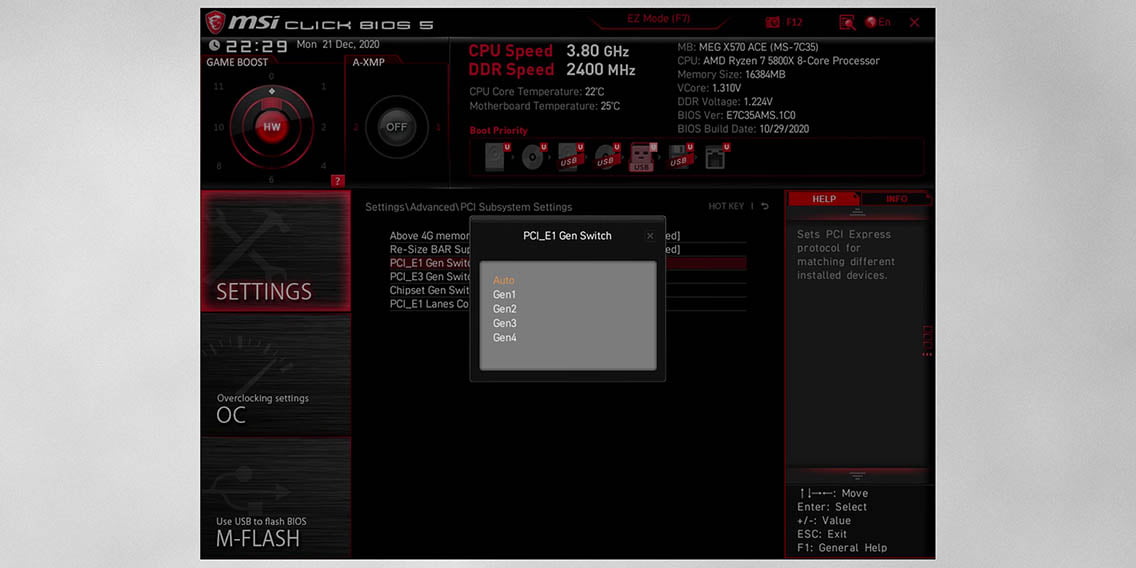Image resolution: width=1136 pixels, height=568 pixels.
Task: Click the 22:29 clock display
Action: point(256,46)
